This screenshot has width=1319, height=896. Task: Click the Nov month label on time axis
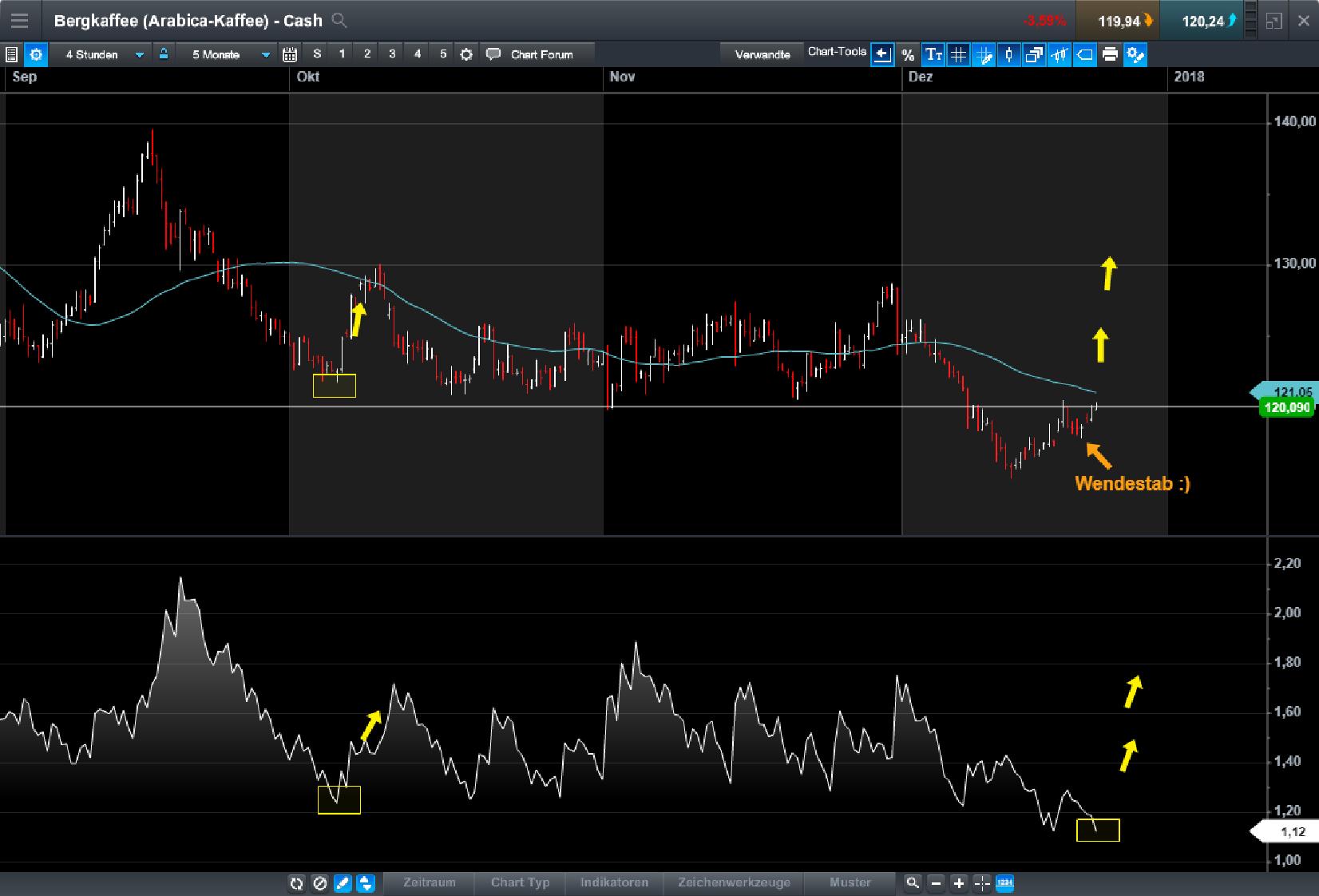coord(622,77)
